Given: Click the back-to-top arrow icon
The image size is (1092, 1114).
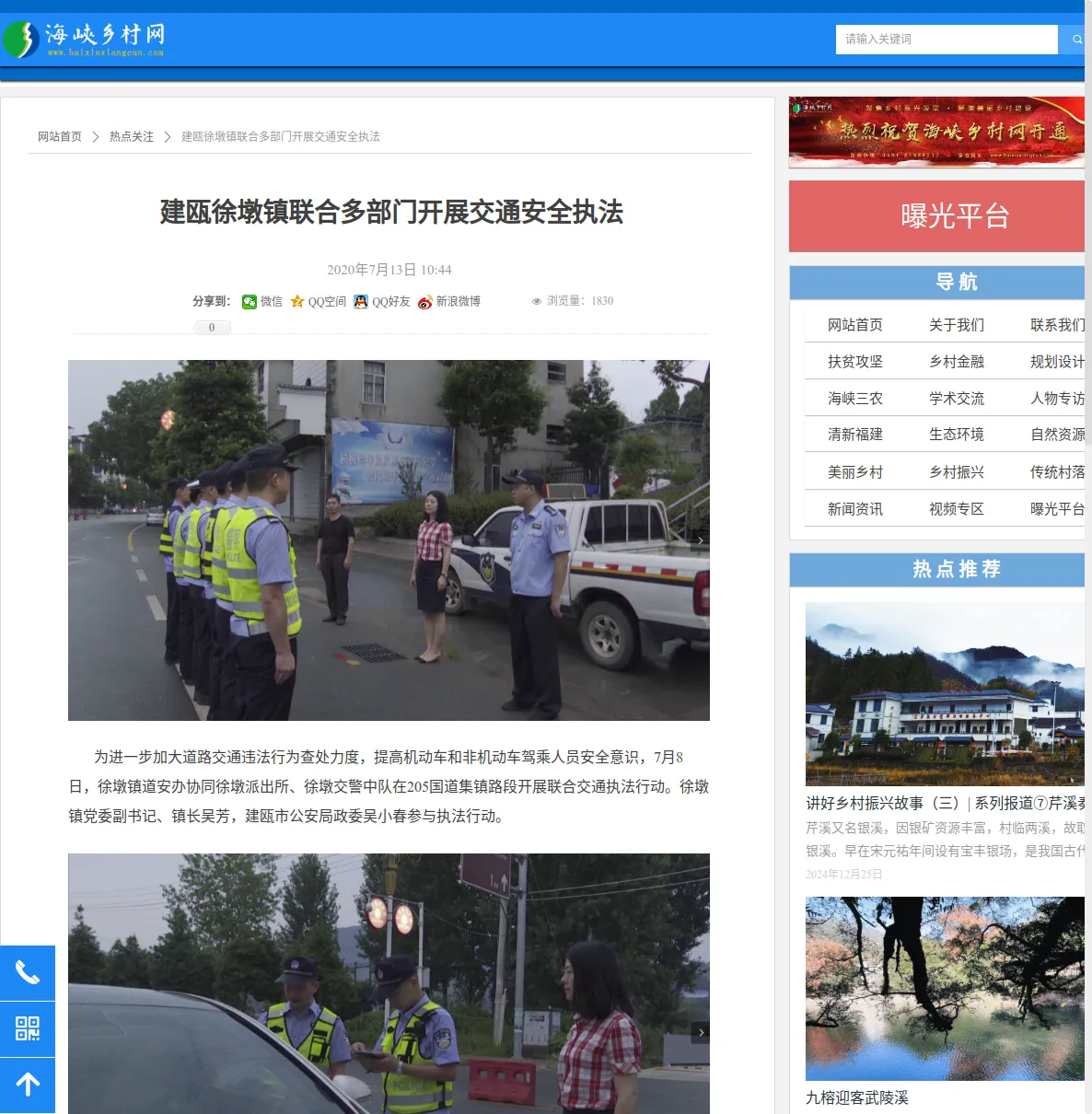Looking at the screenshot, I should pos(28,1085).
